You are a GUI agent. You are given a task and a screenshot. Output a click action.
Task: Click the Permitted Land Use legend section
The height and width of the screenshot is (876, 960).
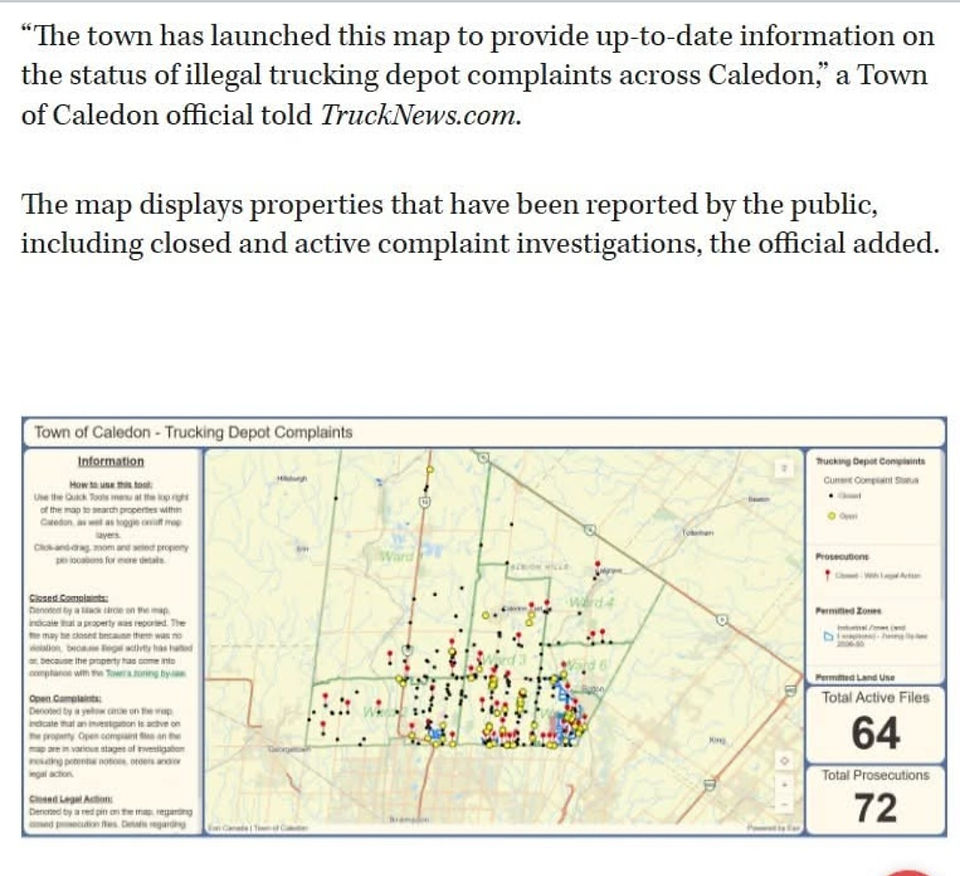855,677
